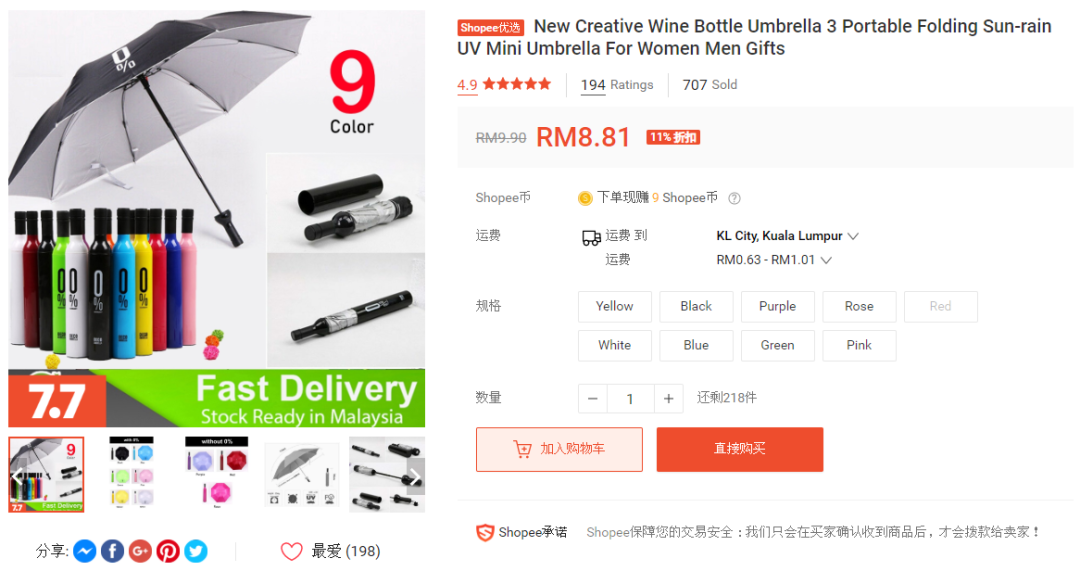Share this product on Google Plus

click(141, 551)
